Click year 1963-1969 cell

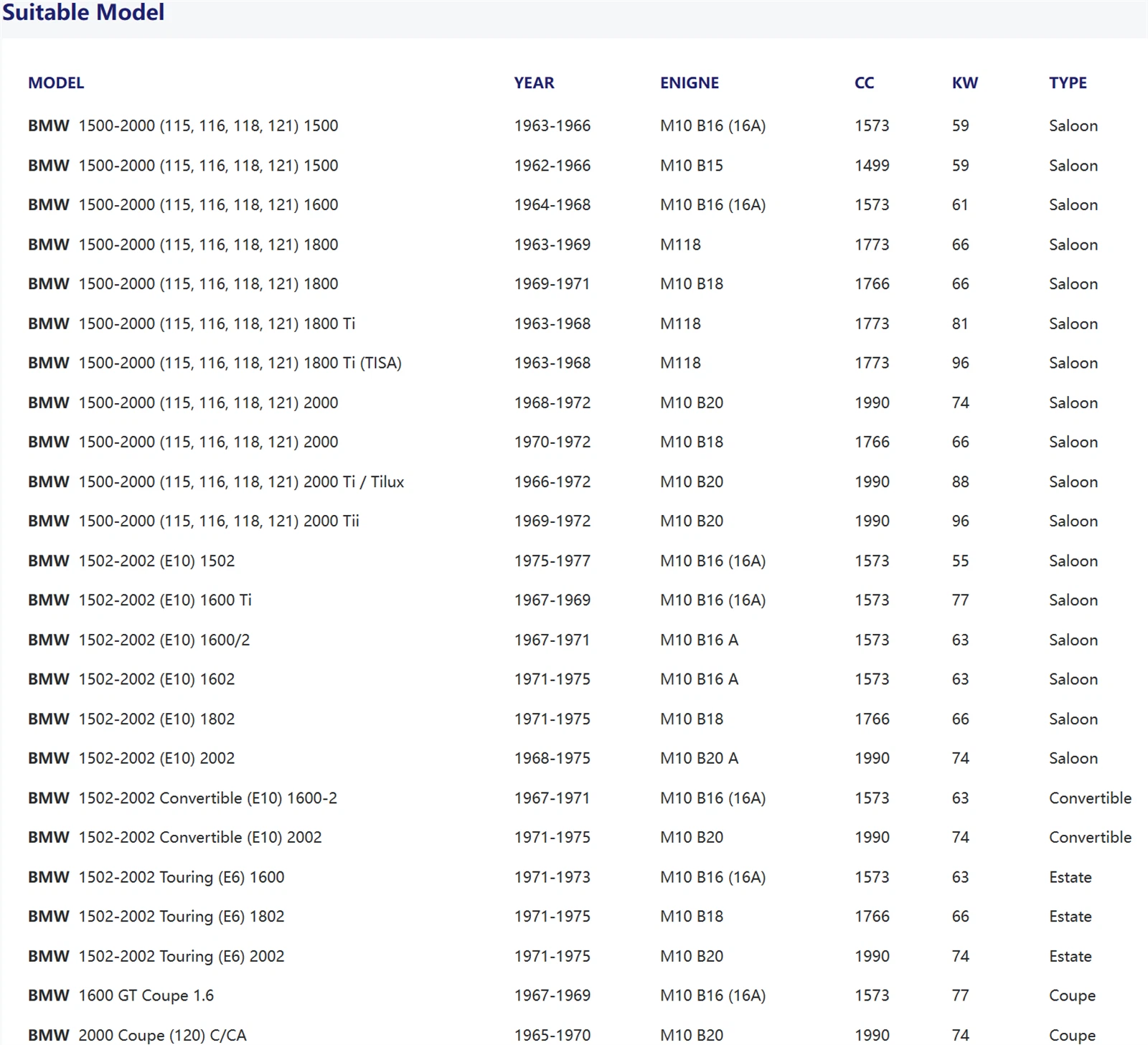click(552, 245)
